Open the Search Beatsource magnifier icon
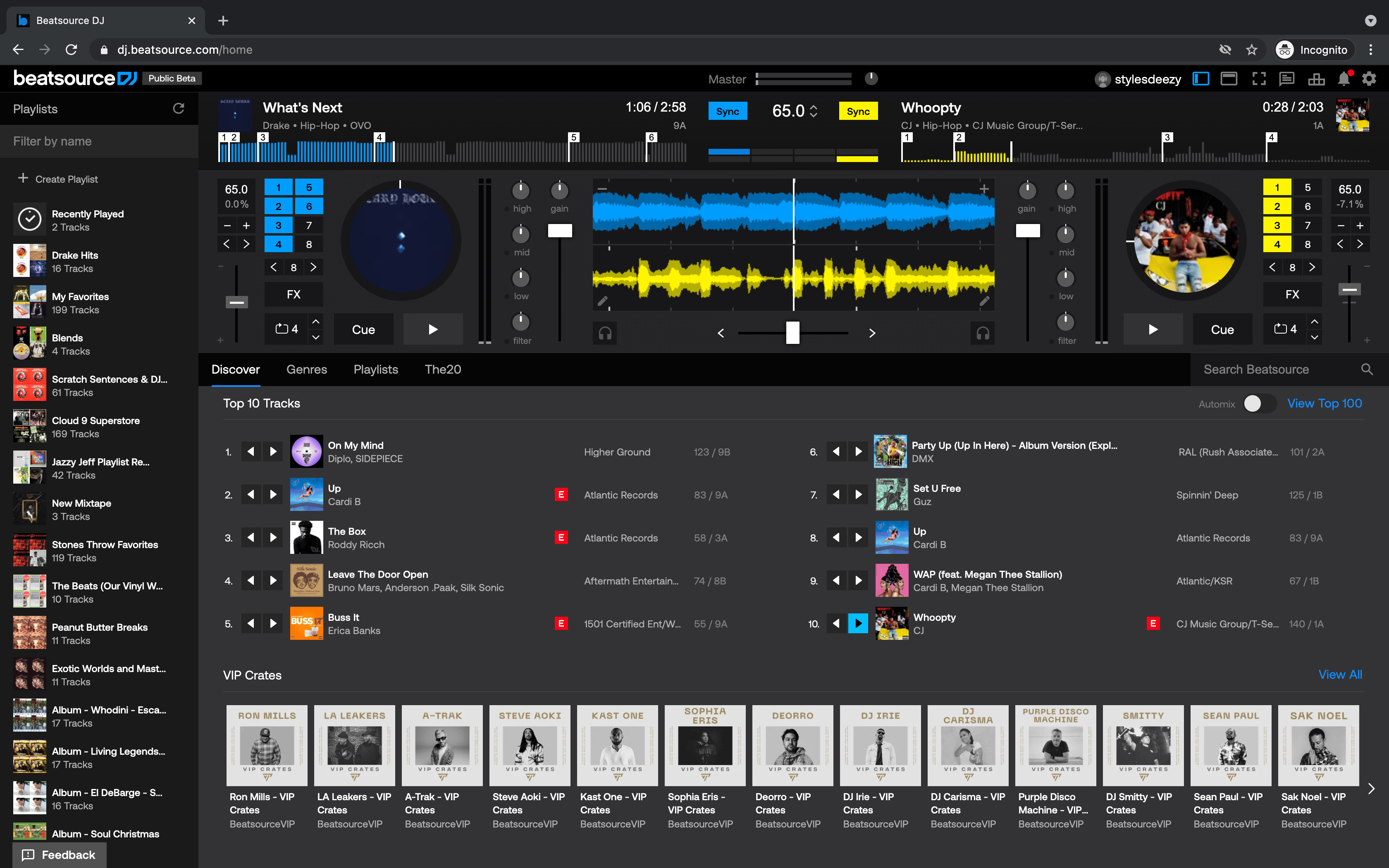Viewport: 1389px width, 868px height. (1367, 369)
